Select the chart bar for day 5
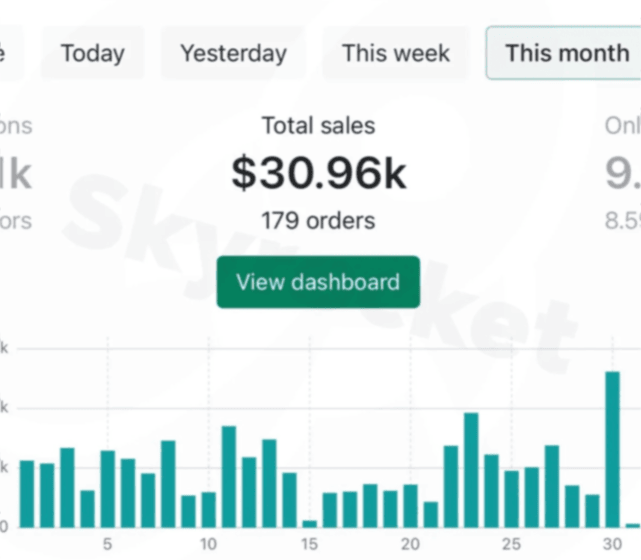641x560 pixels. pyautogui.click(x=108, y=488)
